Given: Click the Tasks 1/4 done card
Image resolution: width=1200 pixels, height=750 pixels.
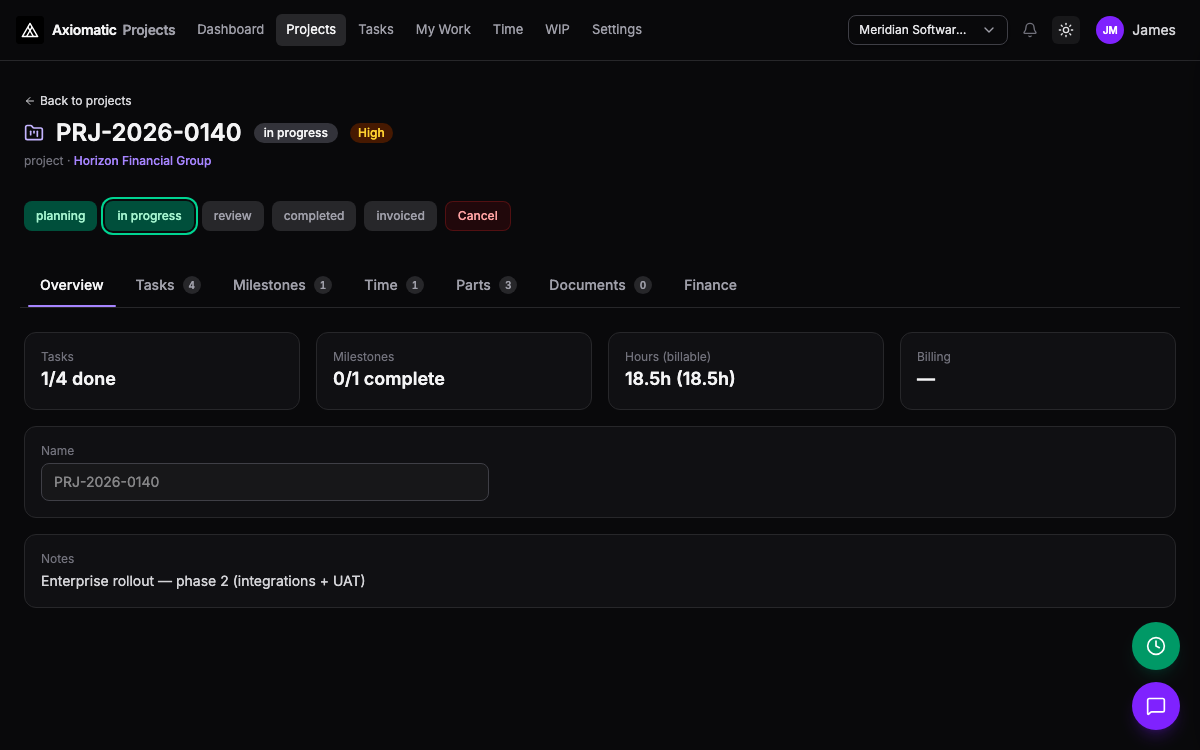Looking at the screenshot, I should [162, 371].
